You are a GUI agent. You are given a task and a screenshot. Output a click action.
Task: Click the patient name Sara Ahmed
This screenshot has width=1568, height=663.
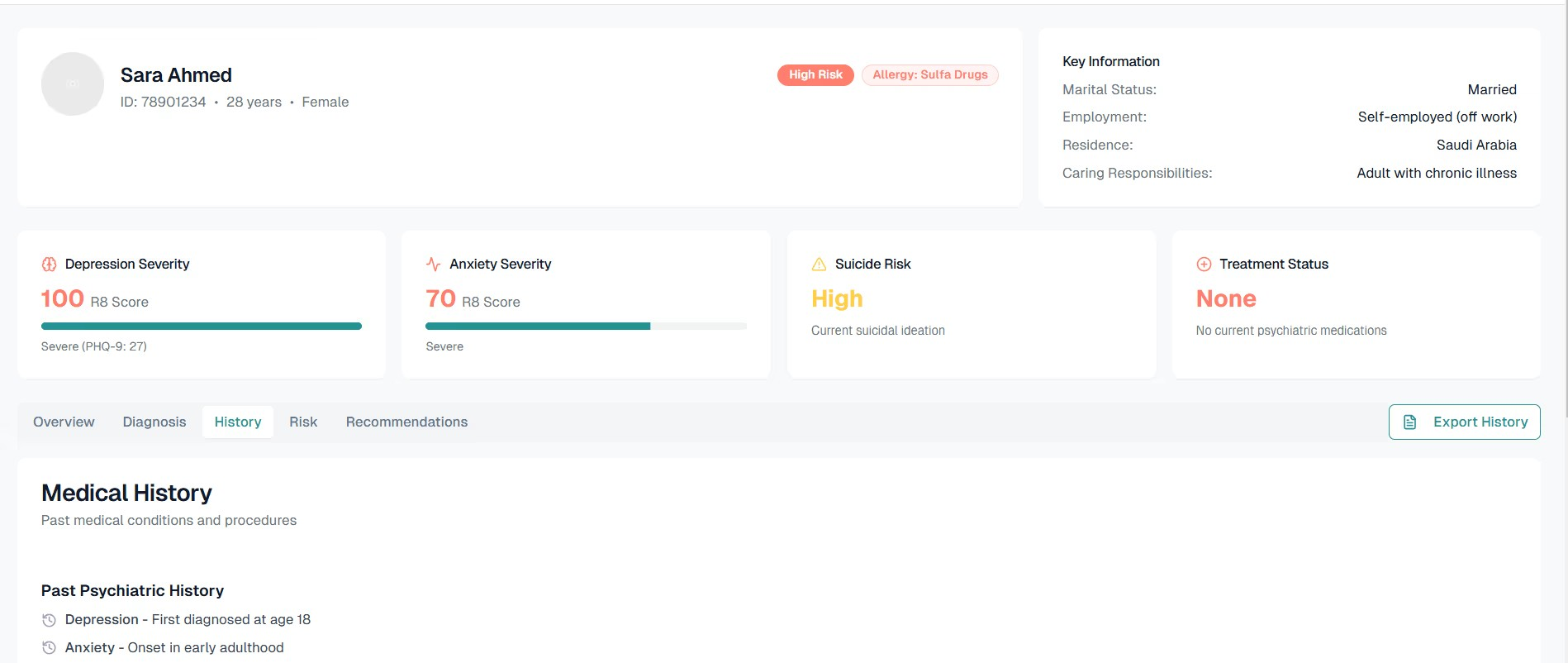[176, 75]
